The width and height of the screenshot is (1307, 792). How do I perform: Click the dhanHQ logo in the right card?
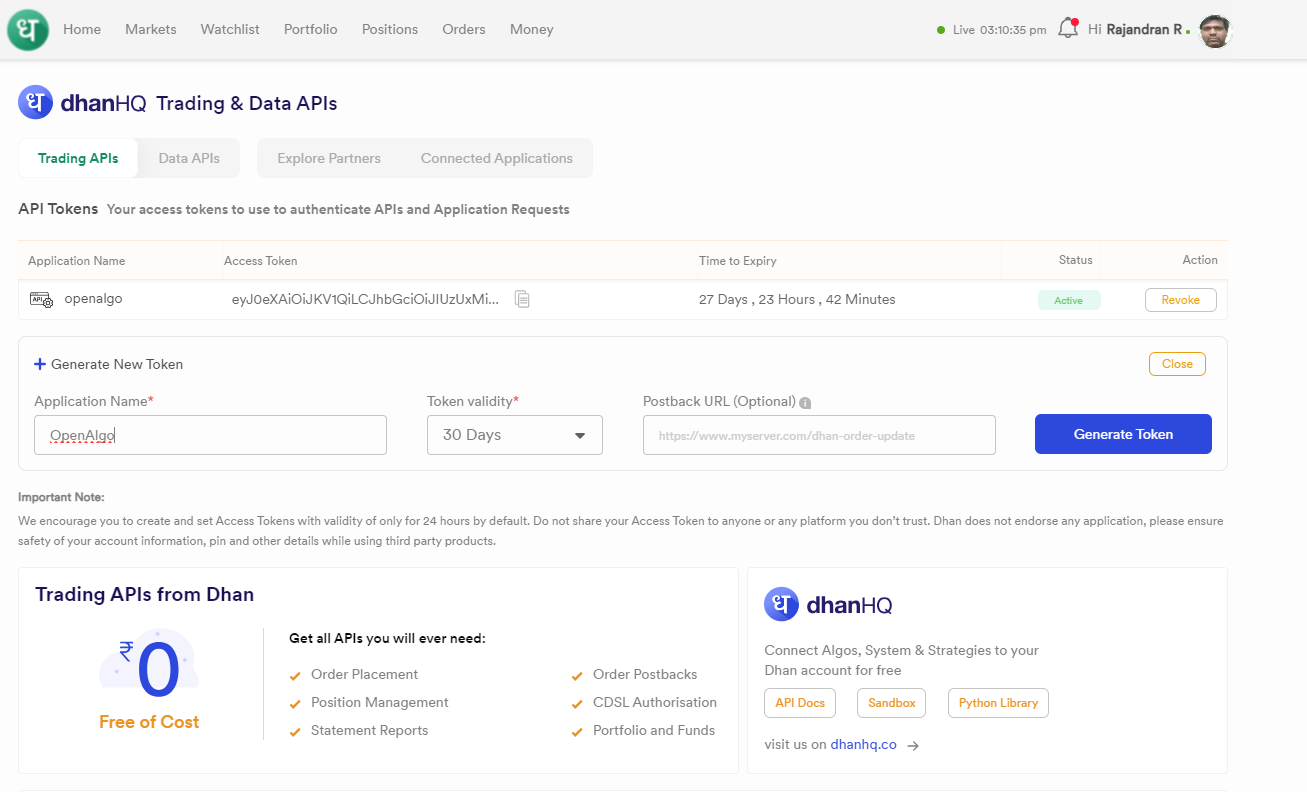828,604
